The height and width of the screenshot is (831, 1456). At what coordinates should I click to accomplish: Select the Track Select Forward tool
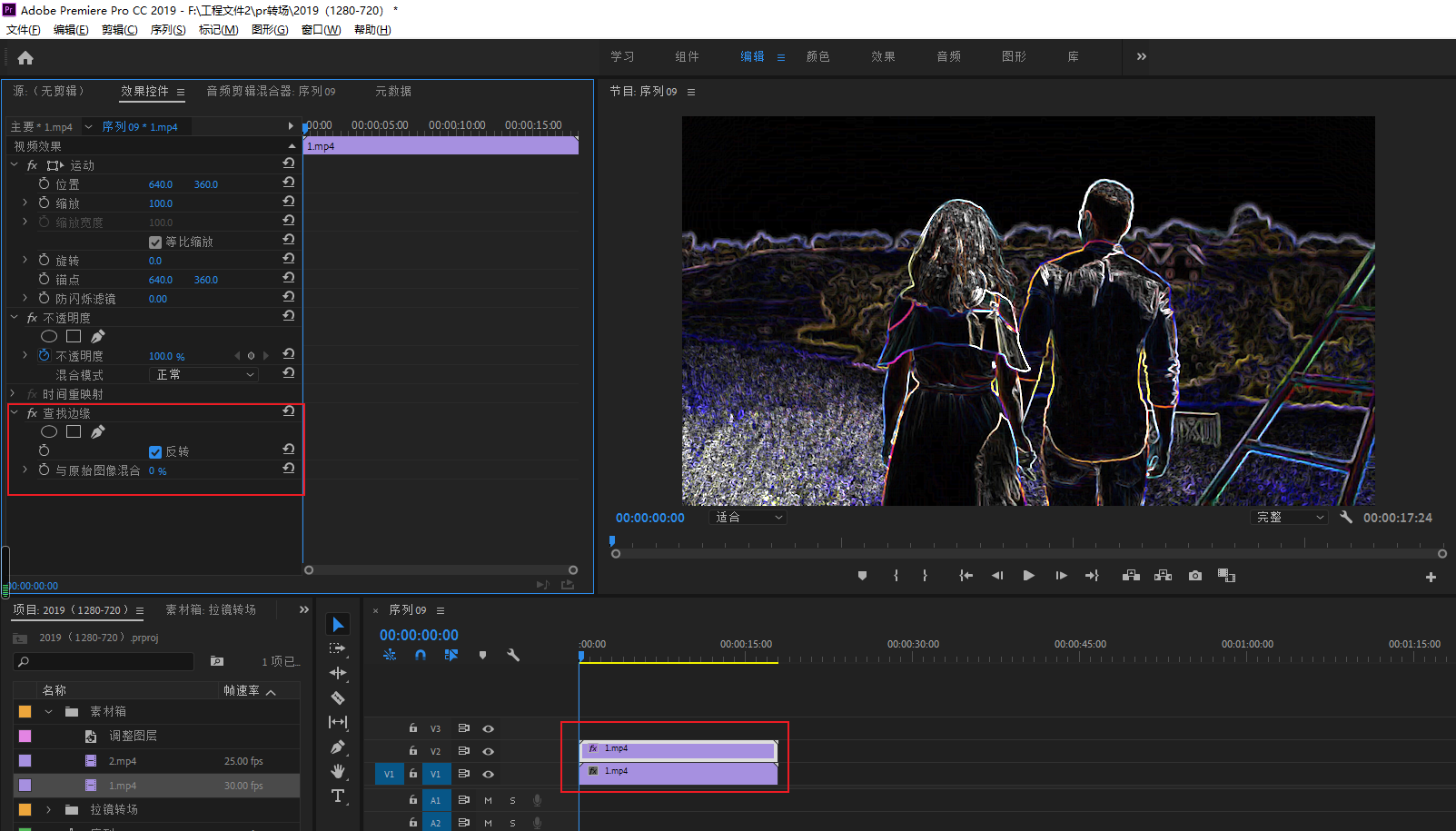pos(338,648)
